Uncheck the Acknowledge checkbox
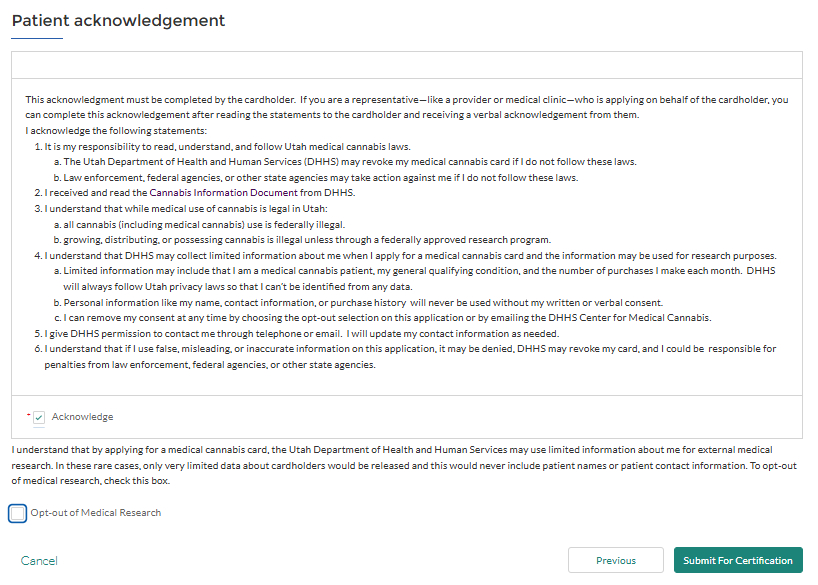The image size is (818, 585). click(39, 417)
